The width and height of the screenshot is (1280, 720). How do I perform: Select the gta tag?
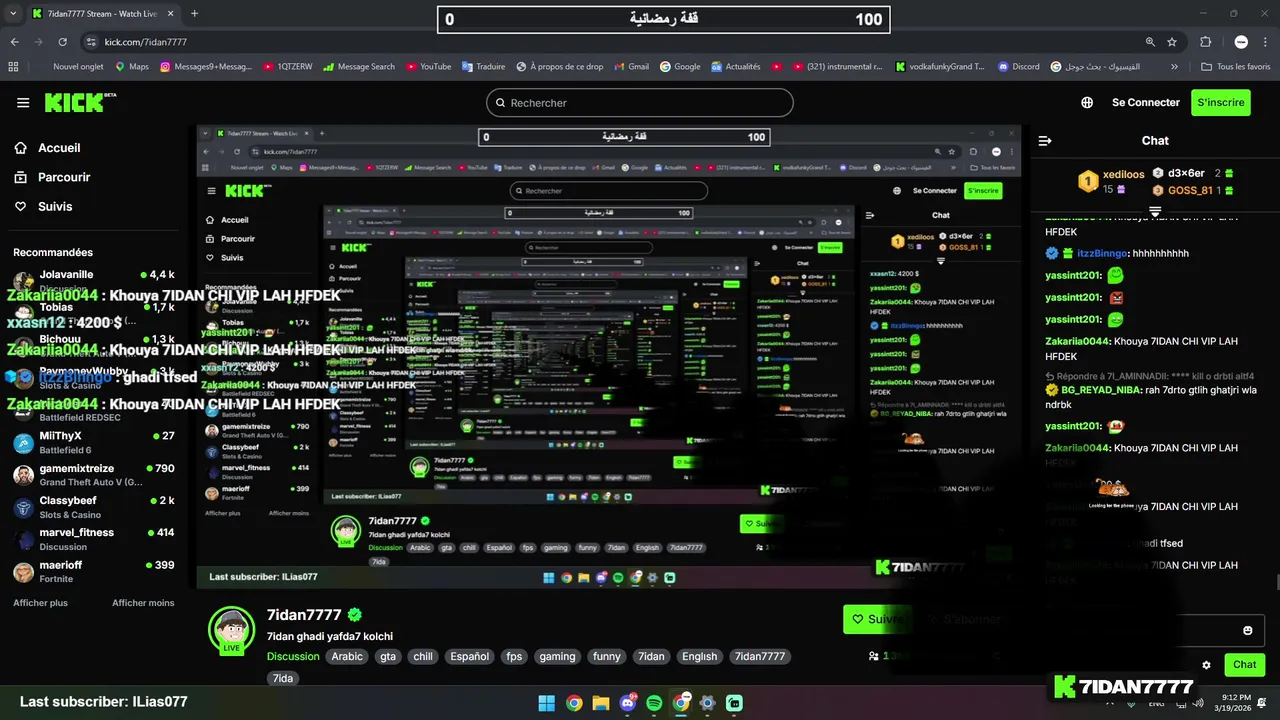coord(387,657)
